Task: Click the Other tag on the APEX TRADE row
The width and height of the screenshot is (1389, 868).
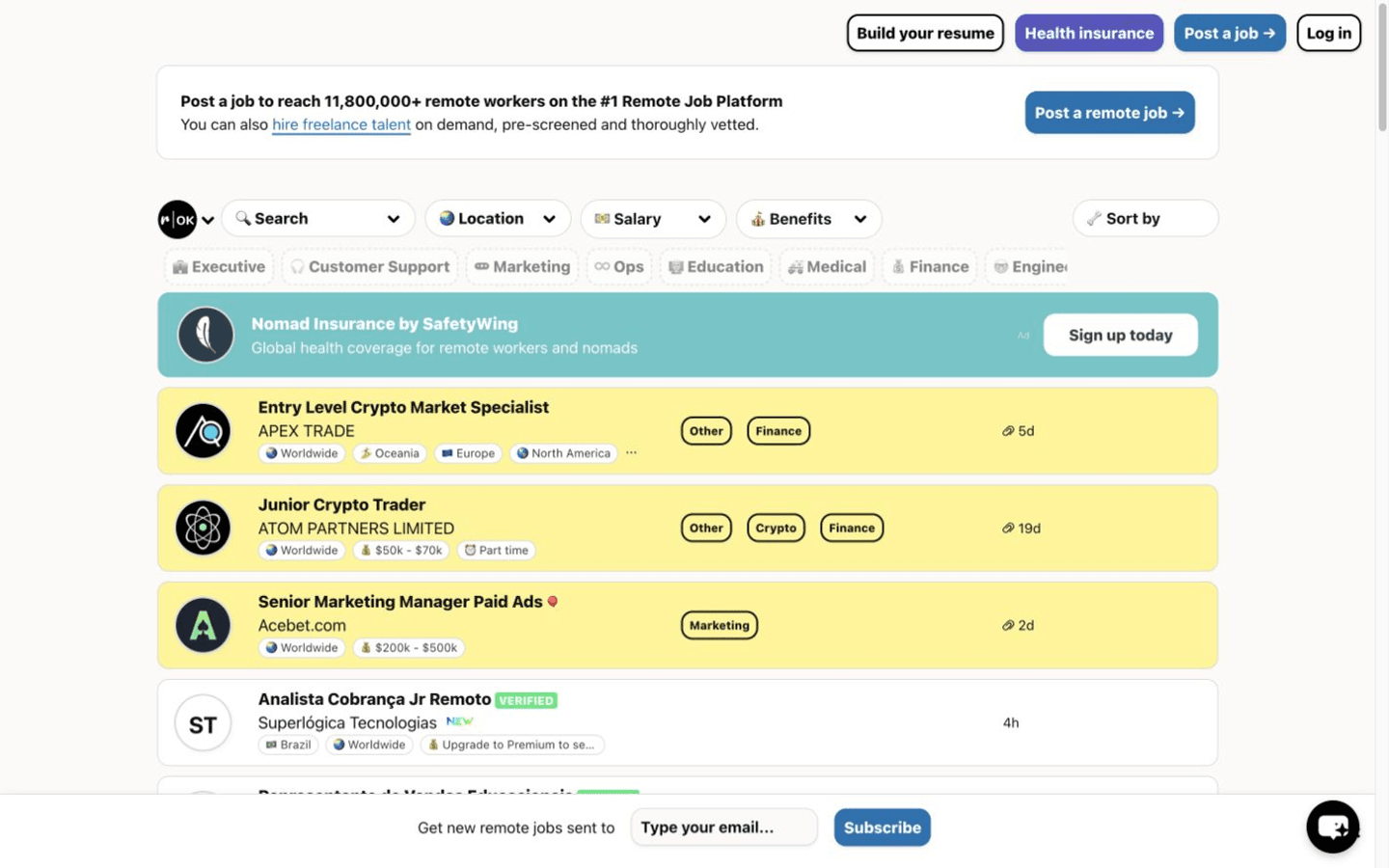Action: [706, 431]
